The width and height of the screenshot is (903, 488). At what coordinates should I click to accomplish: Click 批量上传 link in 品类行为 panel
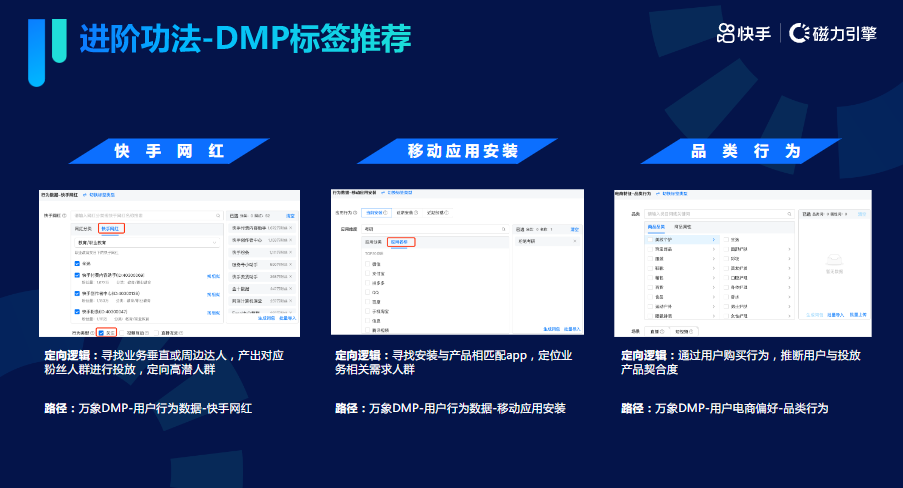tap(858, 315)
